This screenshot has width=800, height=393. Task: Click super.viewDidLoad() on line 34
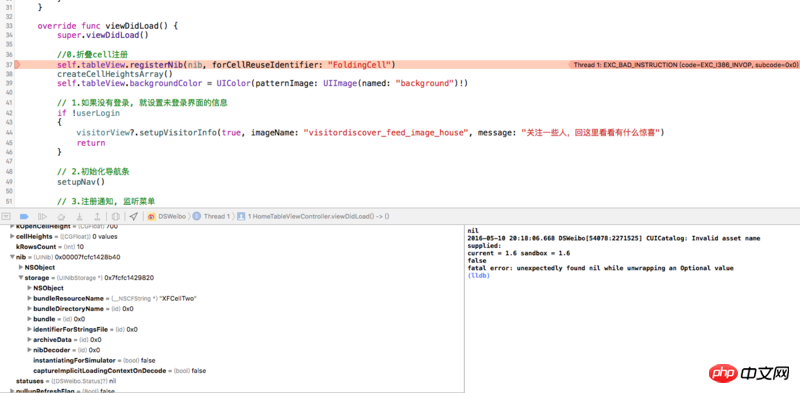(x=103, y=35)
